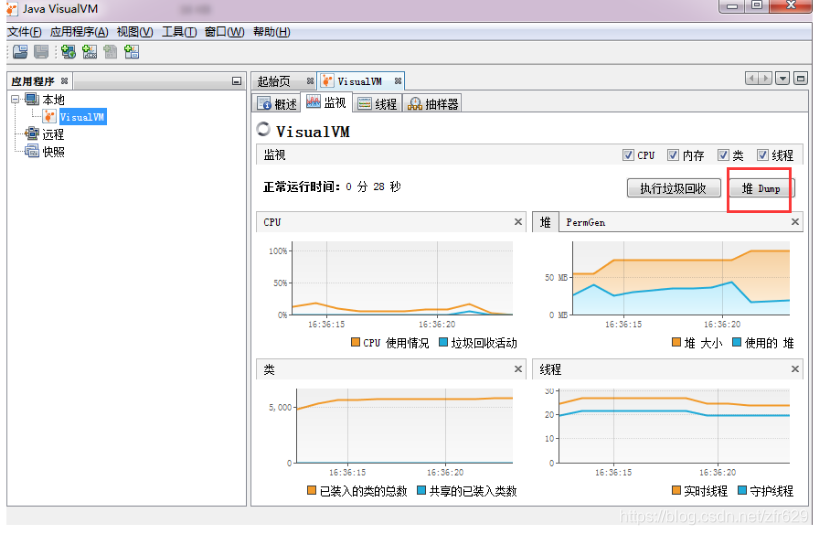Image resolution: width=818 pixels, height=535 pixels.
Task: Toggle the 线程 checkbox
Action: [763, 155]
